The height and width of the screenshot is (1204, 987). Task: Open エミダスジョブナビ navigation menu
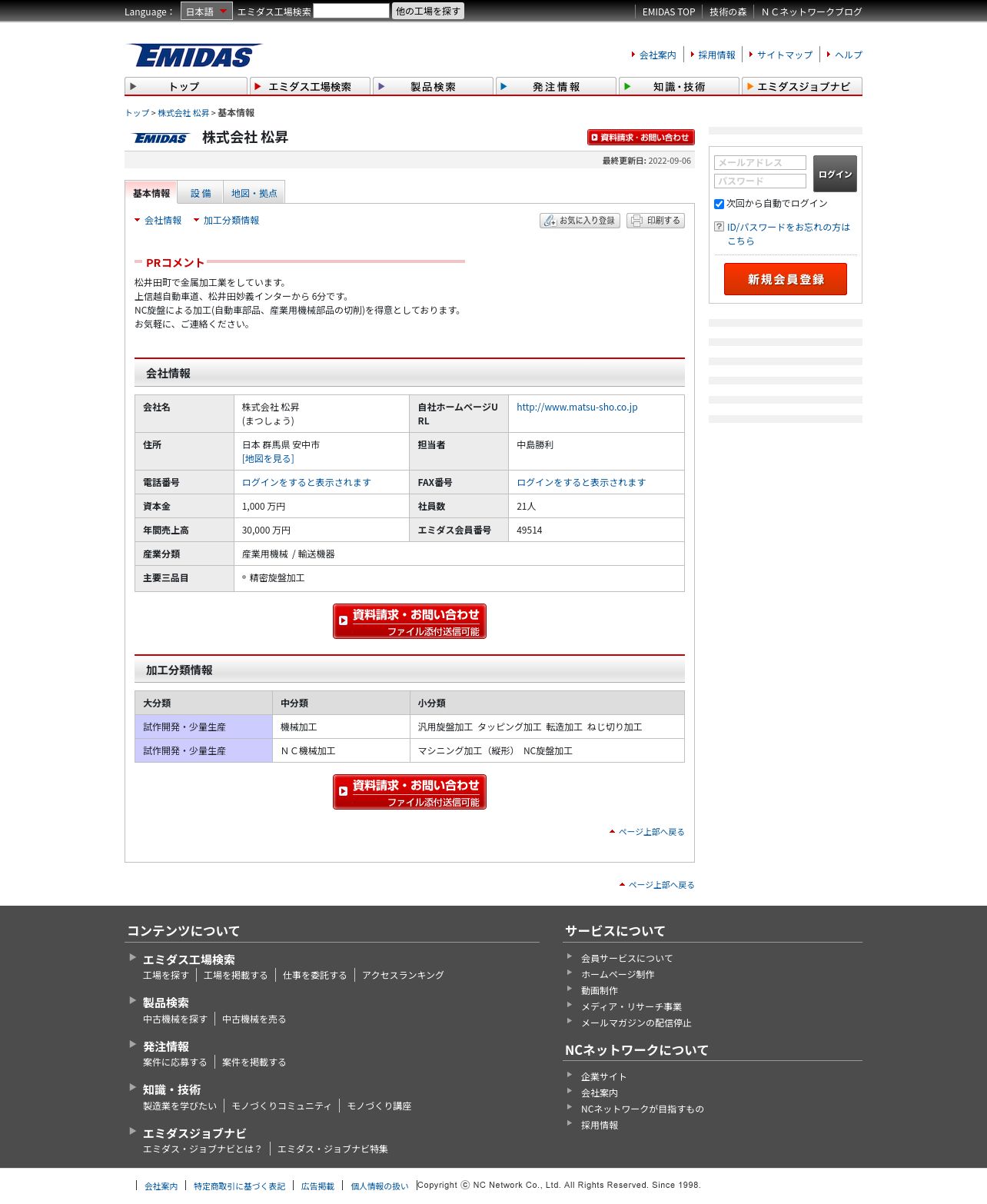802,86
